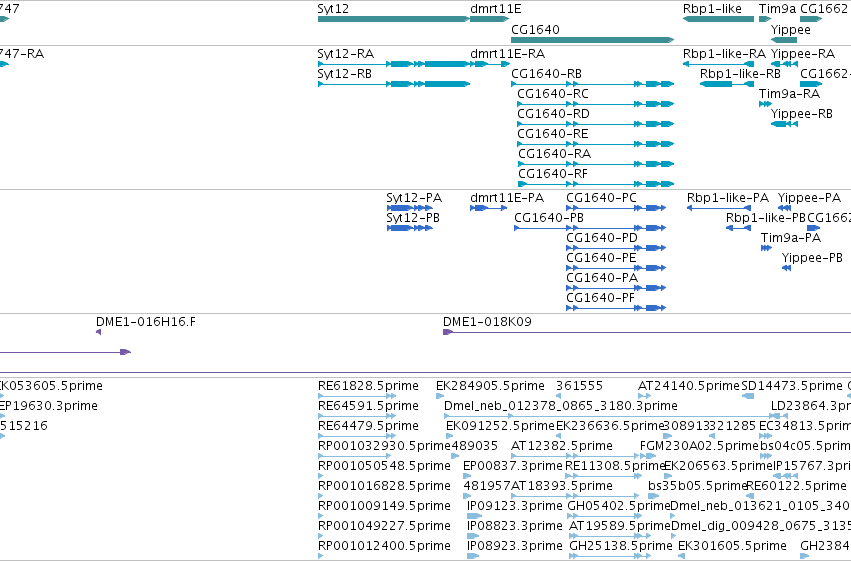This screenshot has width=851, height=561.
Task: Select EST EP00837.3prime
Action: click(x=467, y=477)
